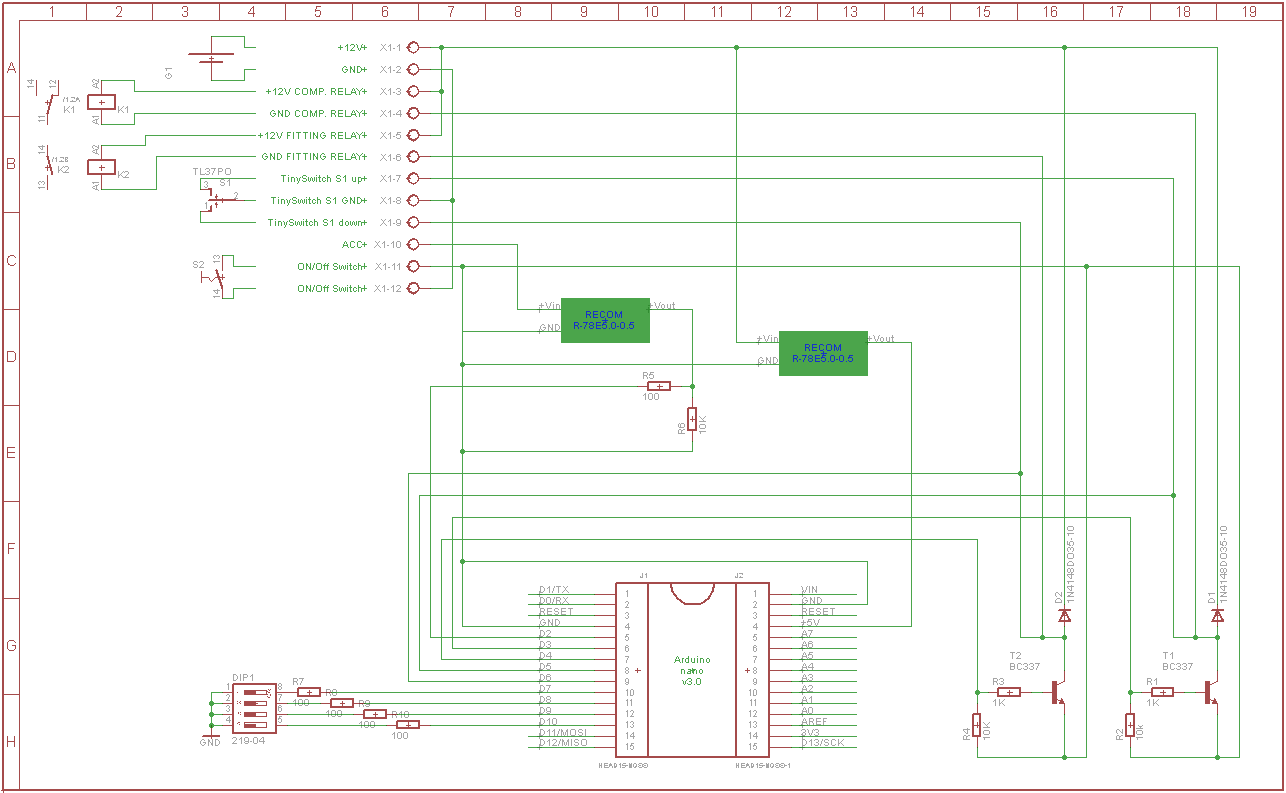
Task: Click the D7 pin label
Action: tap(545, 689)
